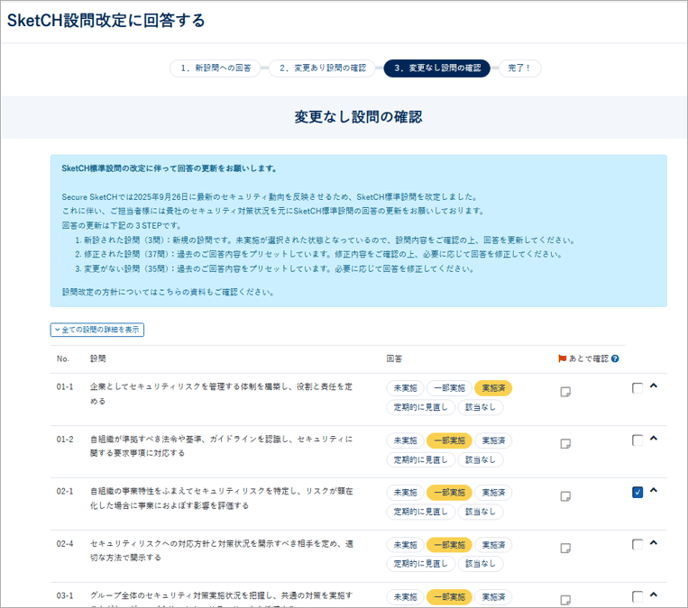Image resolution: width=688 pixels, height=608 pixels.
Task: Open memo note icon for question 02-1
Action: tap(566, 496)
